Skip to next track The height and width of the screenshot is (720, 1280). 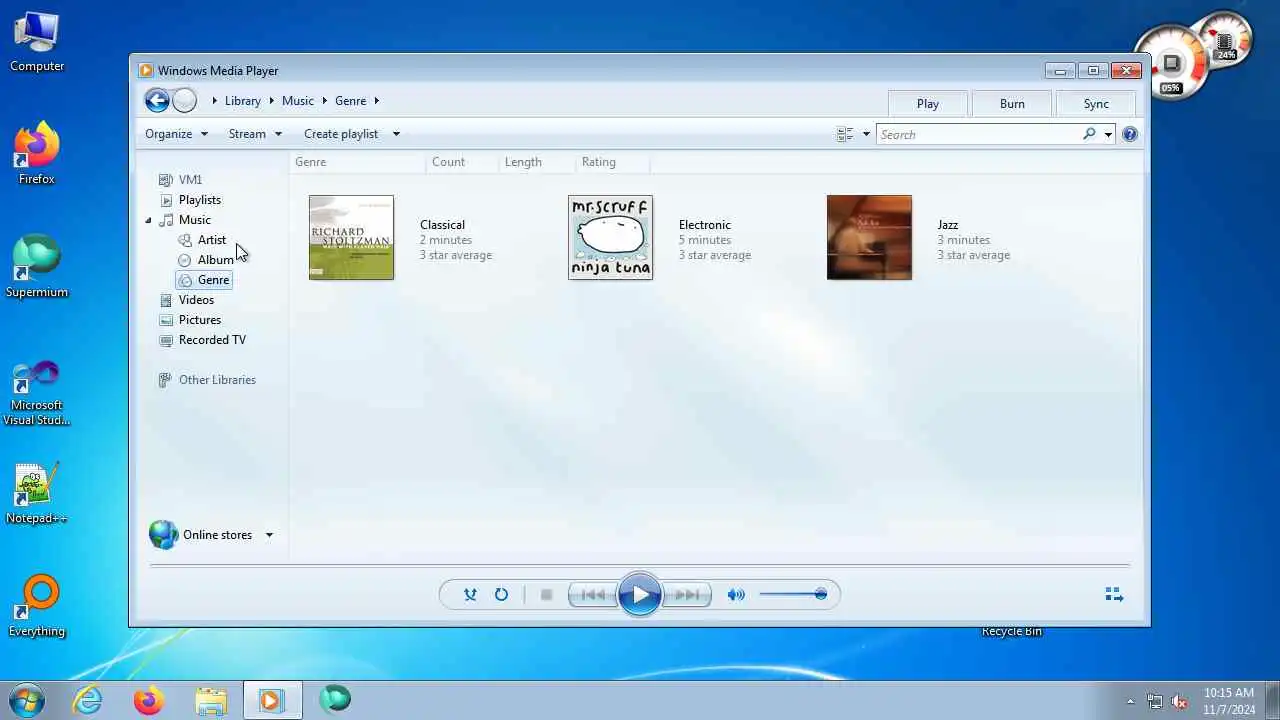687,594
